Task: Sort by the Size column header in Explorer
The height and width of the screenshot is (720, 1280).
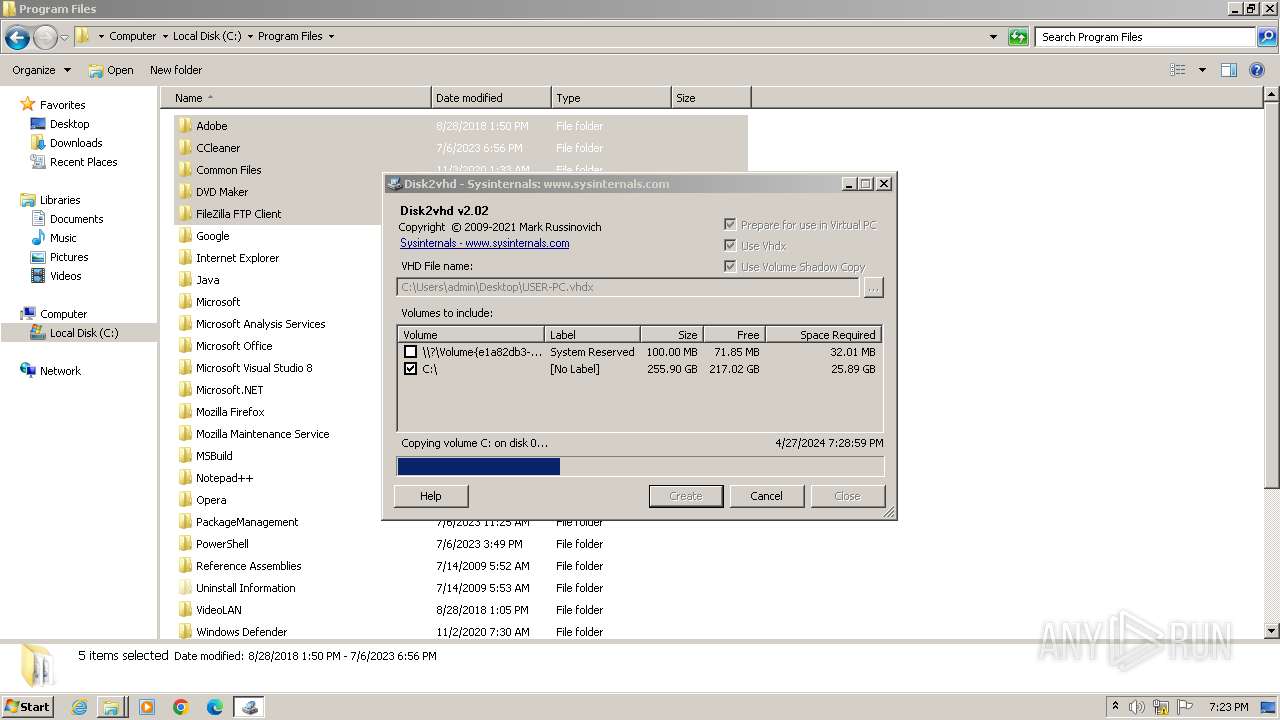Action: pos(711,98)
